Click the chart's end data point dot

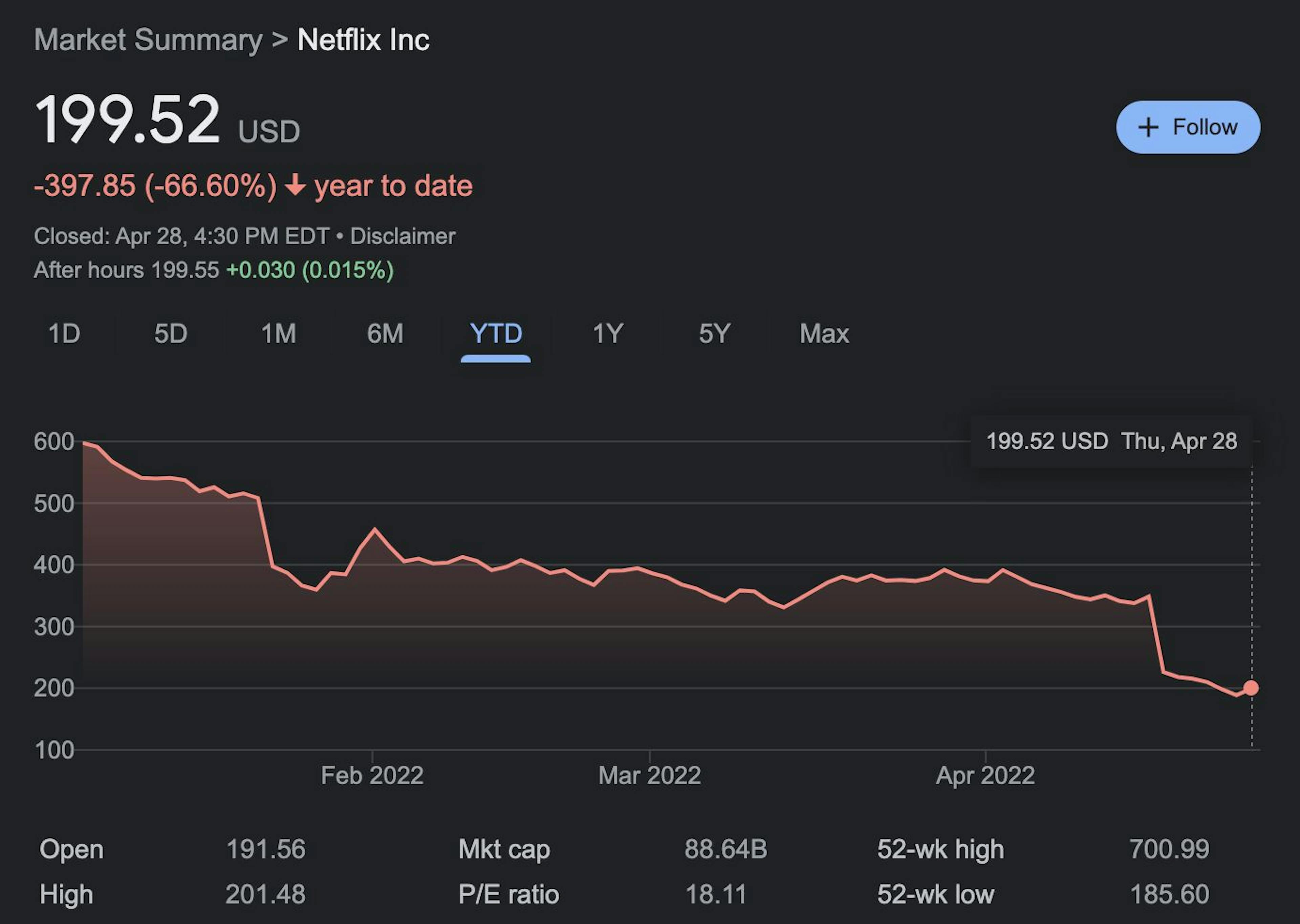point(1251,688)
